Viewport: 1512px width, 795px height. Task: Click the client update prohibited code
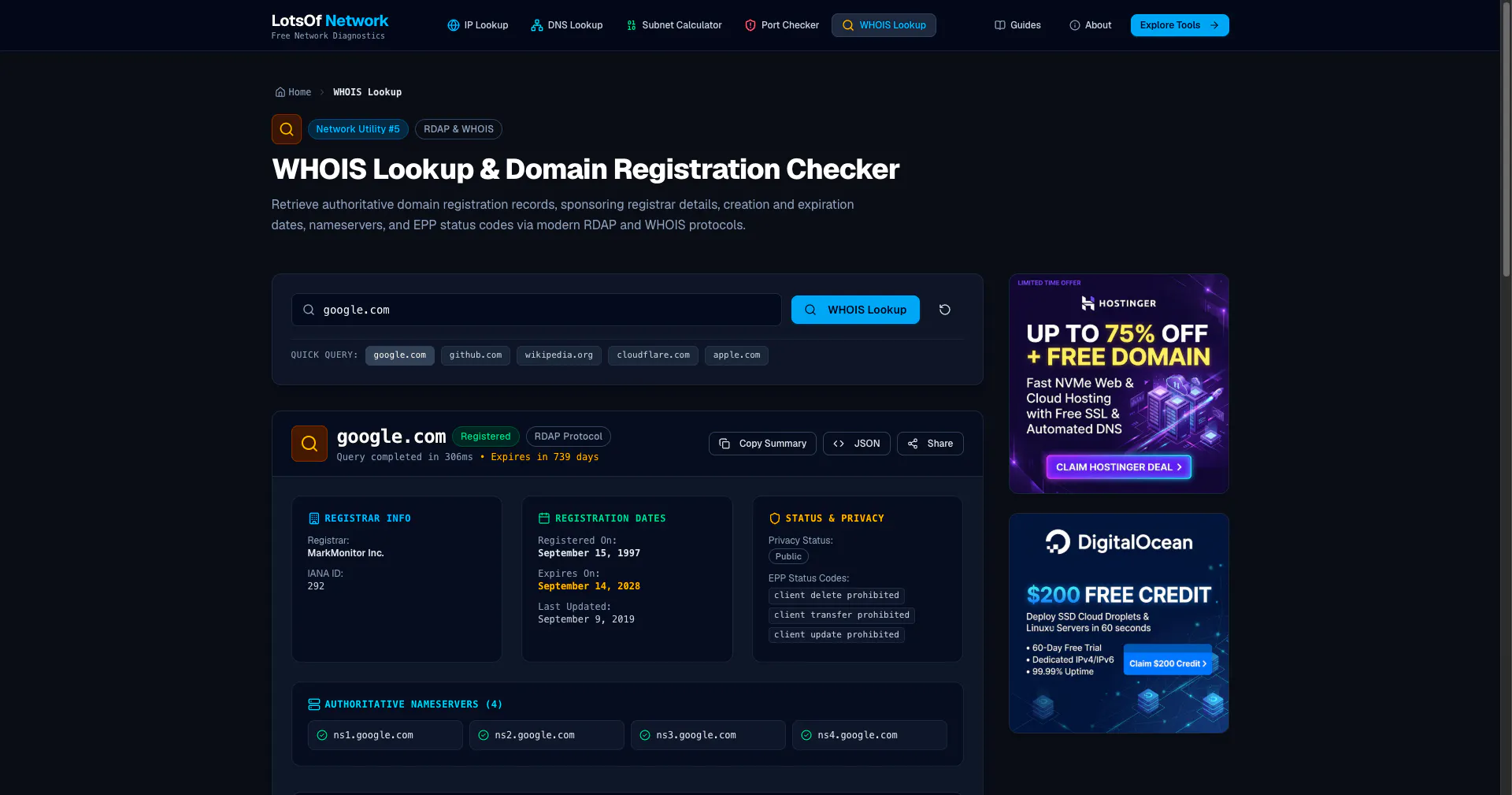(836, 635)
